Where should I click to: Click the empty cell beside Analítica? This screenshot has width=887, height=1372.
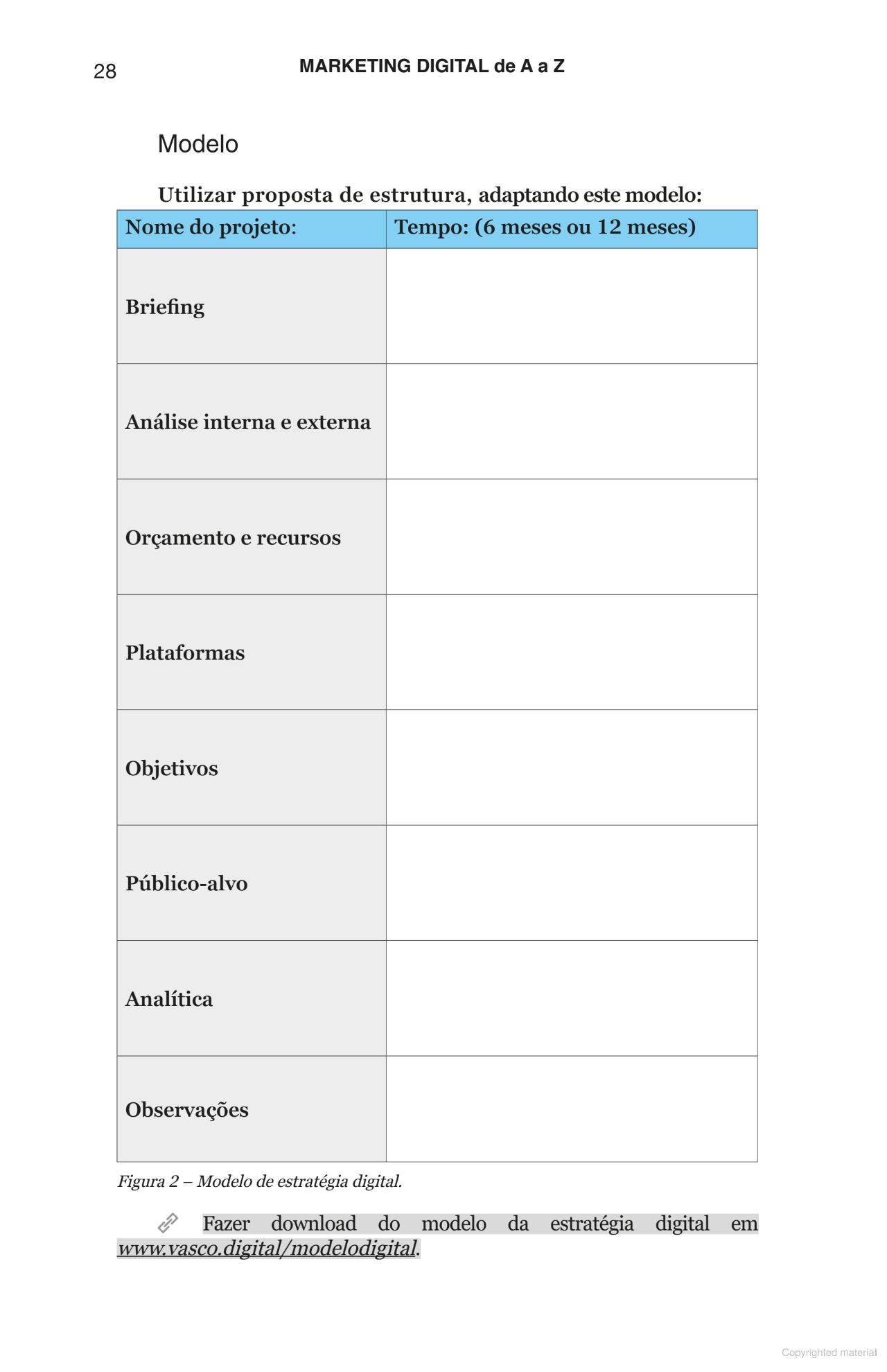[x=571, y=998]
